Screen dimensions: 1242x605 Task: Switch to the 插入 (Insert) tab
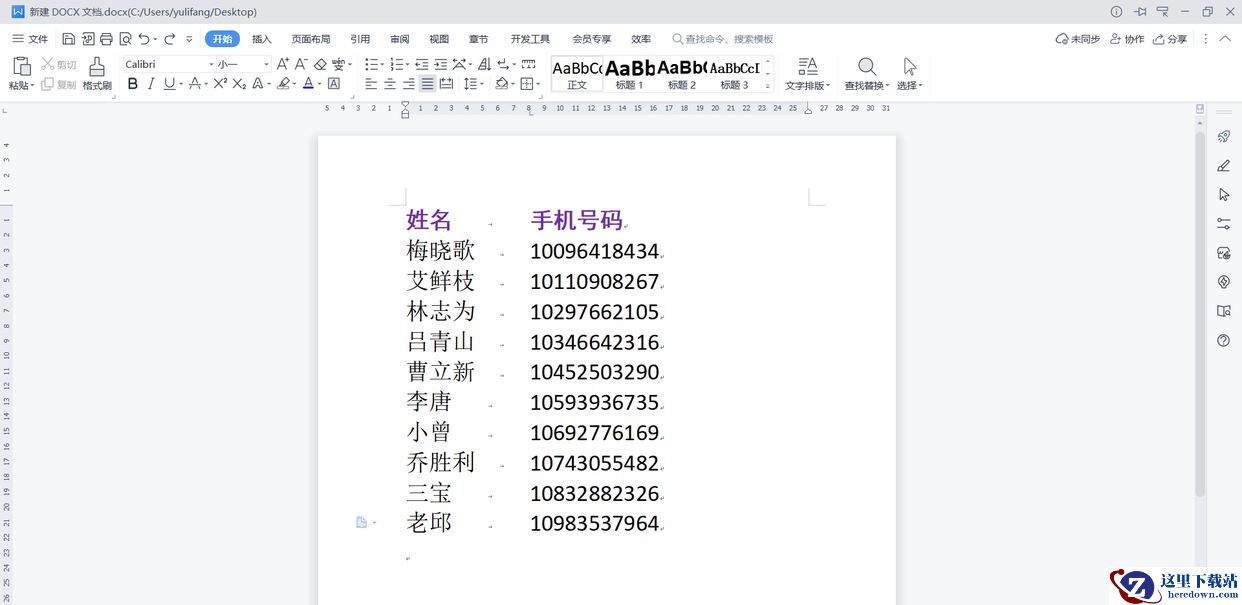(x=262, y=39)
